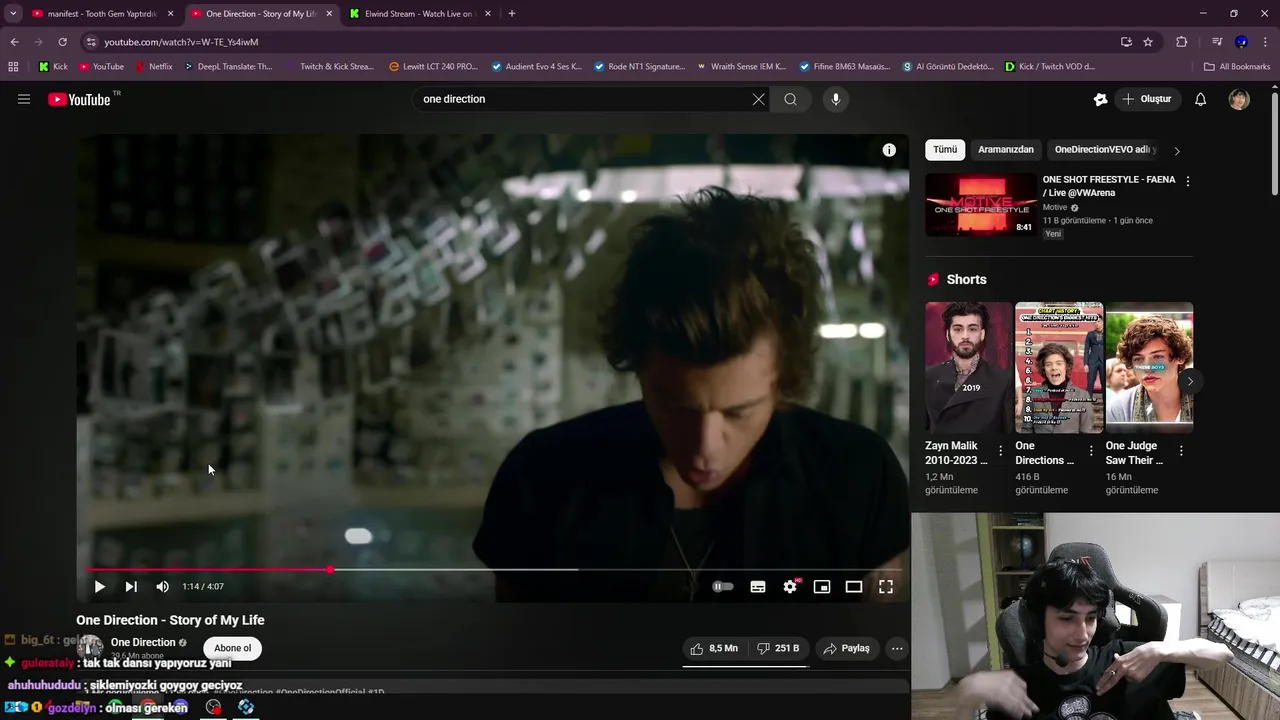Open options for One Directions short

pos(1091,451)
